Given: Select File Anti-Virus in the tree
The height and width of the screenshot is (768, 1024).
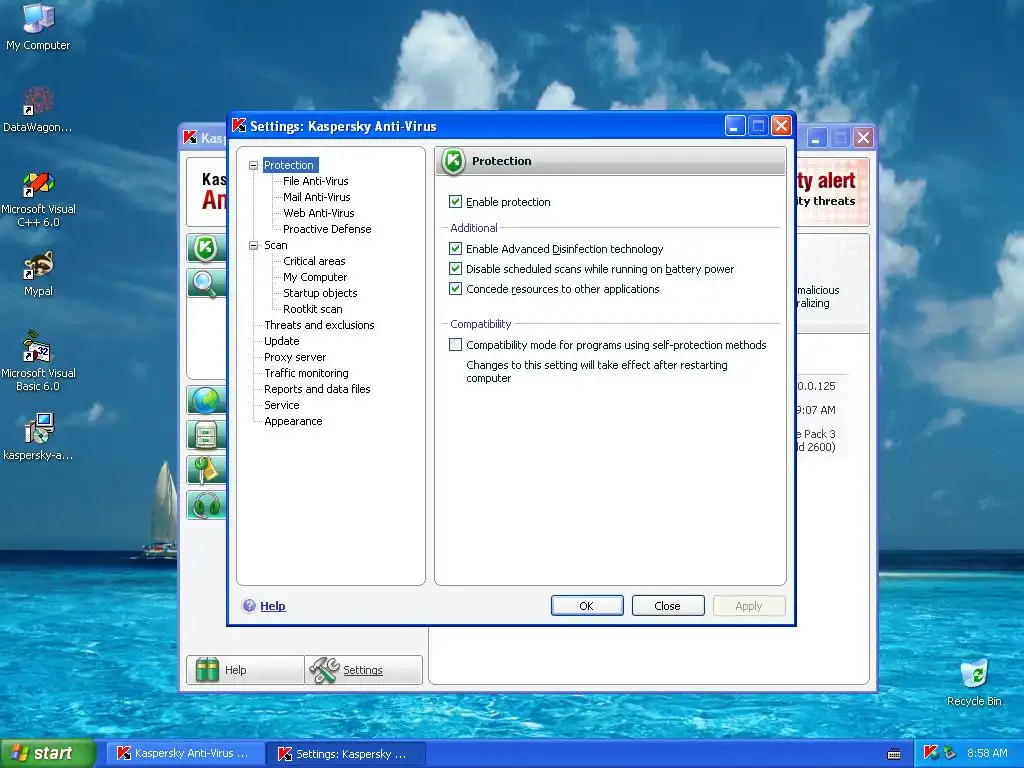Looking at the screenshot, I should (x=315, y=181).
